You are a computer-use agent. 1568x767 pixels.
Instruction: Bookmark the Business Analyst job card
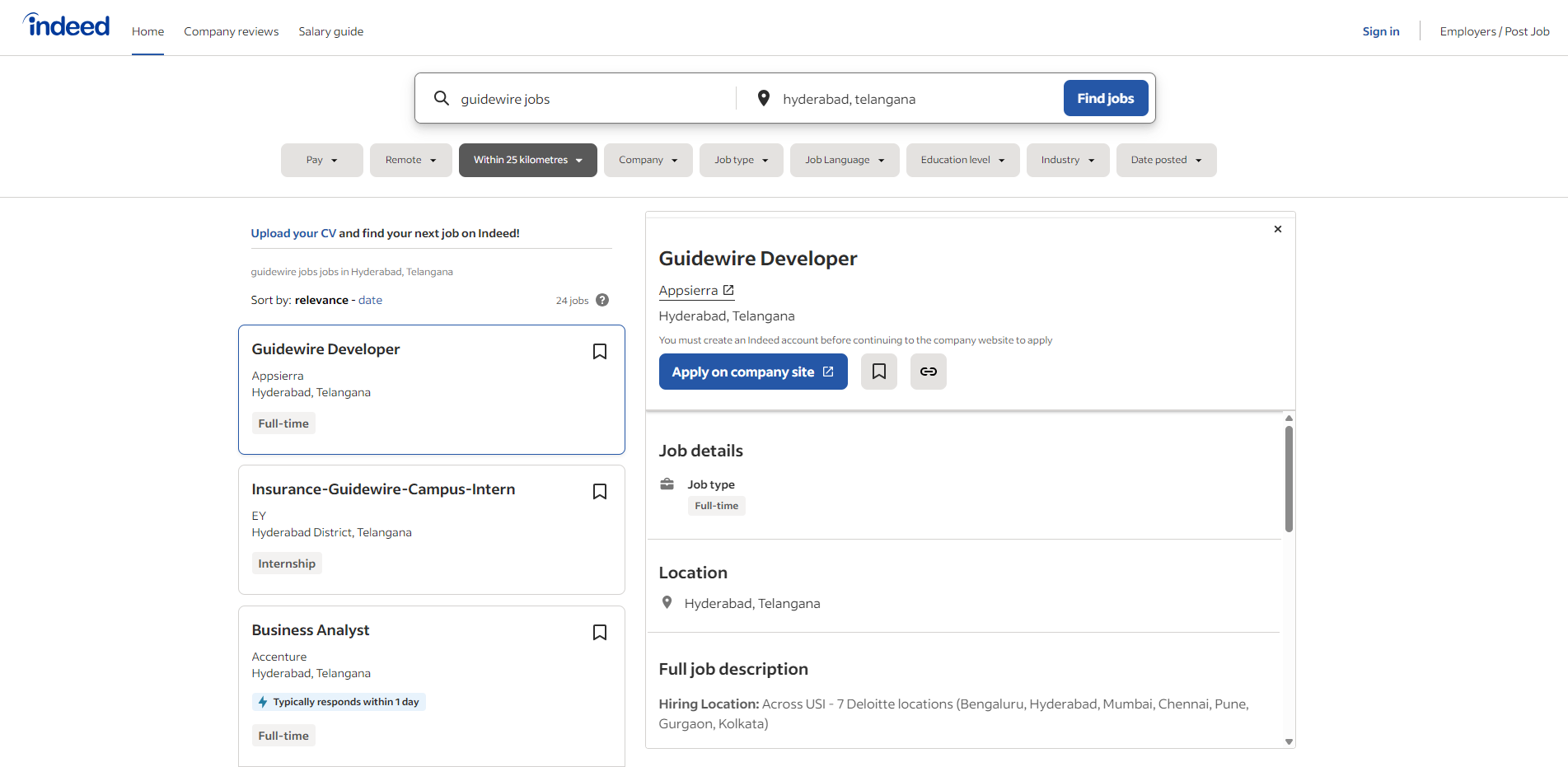click(600, 633)
